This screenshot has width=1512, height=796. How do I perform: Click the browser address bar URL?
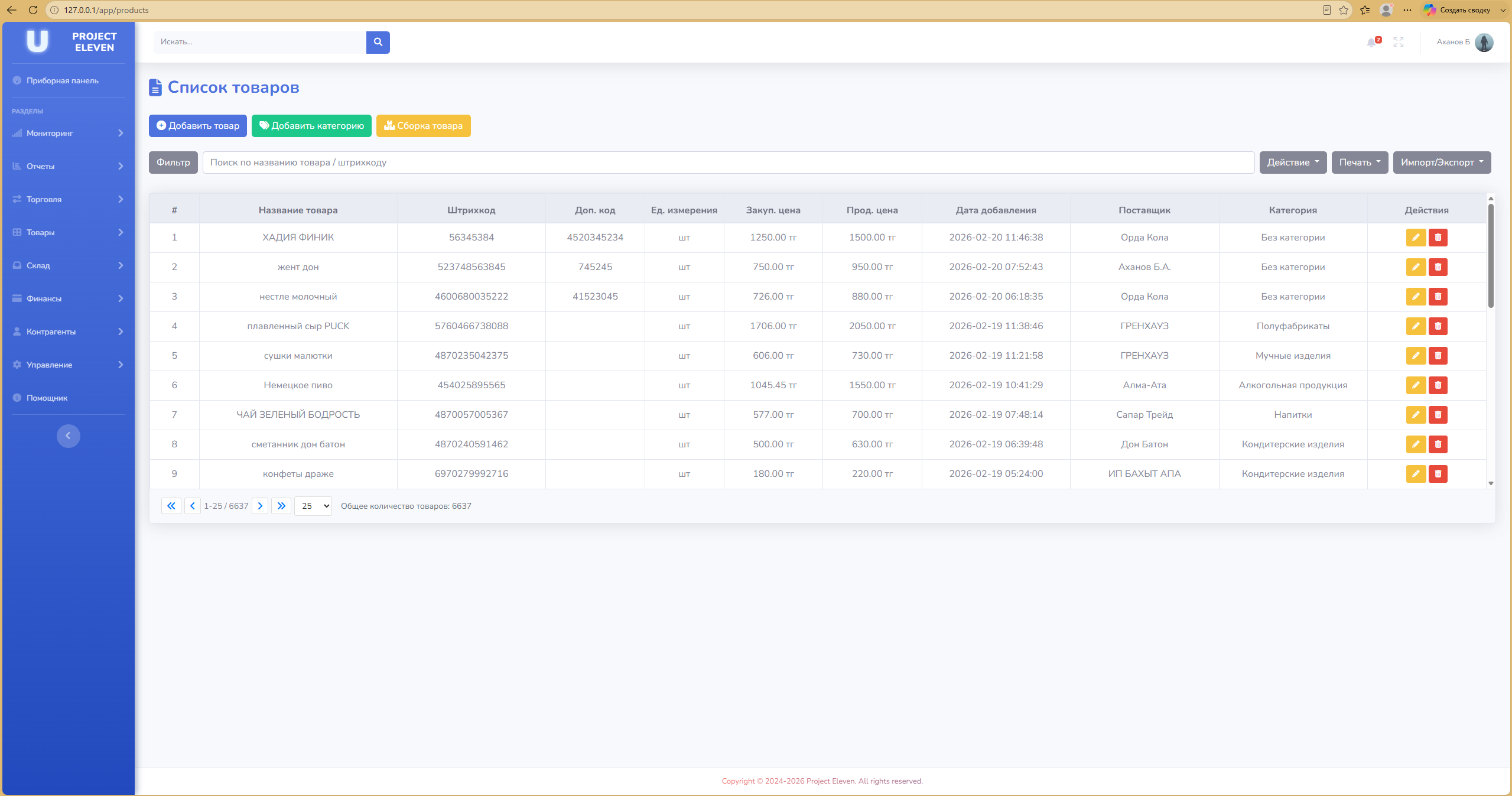tap(106, 10)
